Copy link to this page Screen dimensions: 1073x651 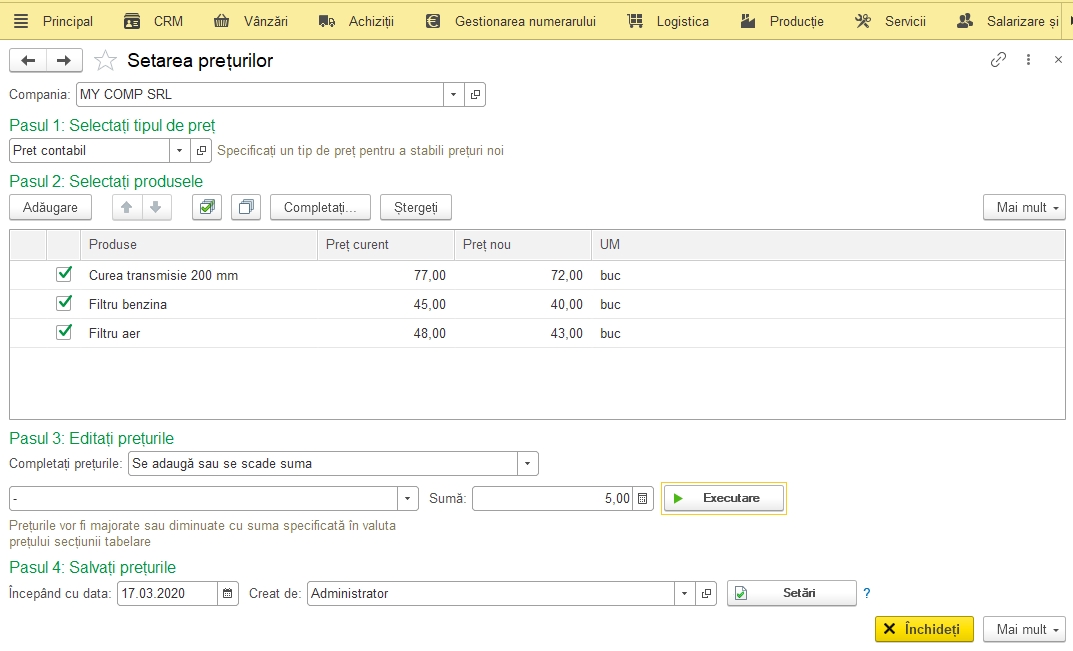[998, 60]
